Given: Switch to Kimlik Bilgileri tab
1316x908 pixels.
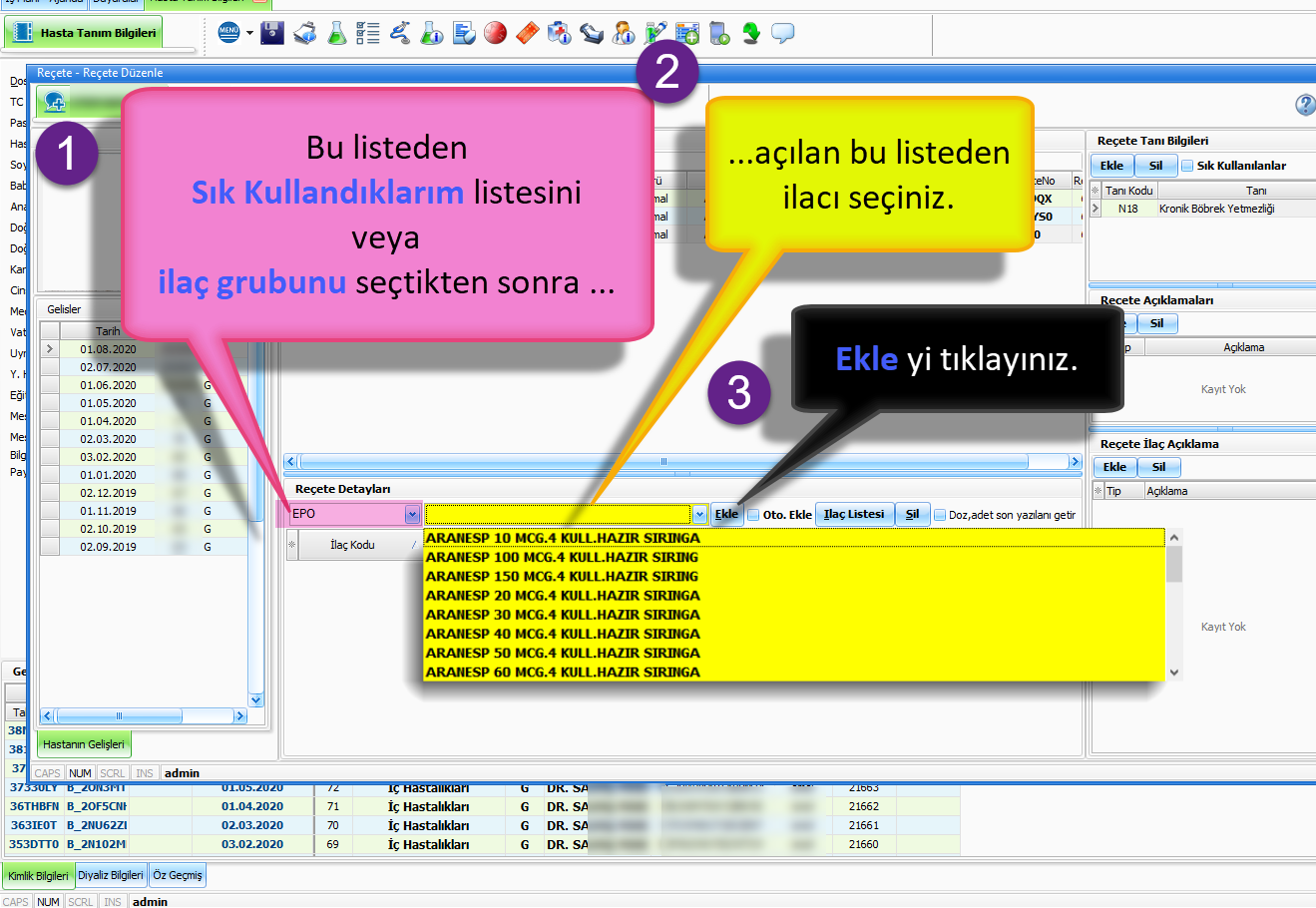Looking at the screenshot, I should point(38,875).
